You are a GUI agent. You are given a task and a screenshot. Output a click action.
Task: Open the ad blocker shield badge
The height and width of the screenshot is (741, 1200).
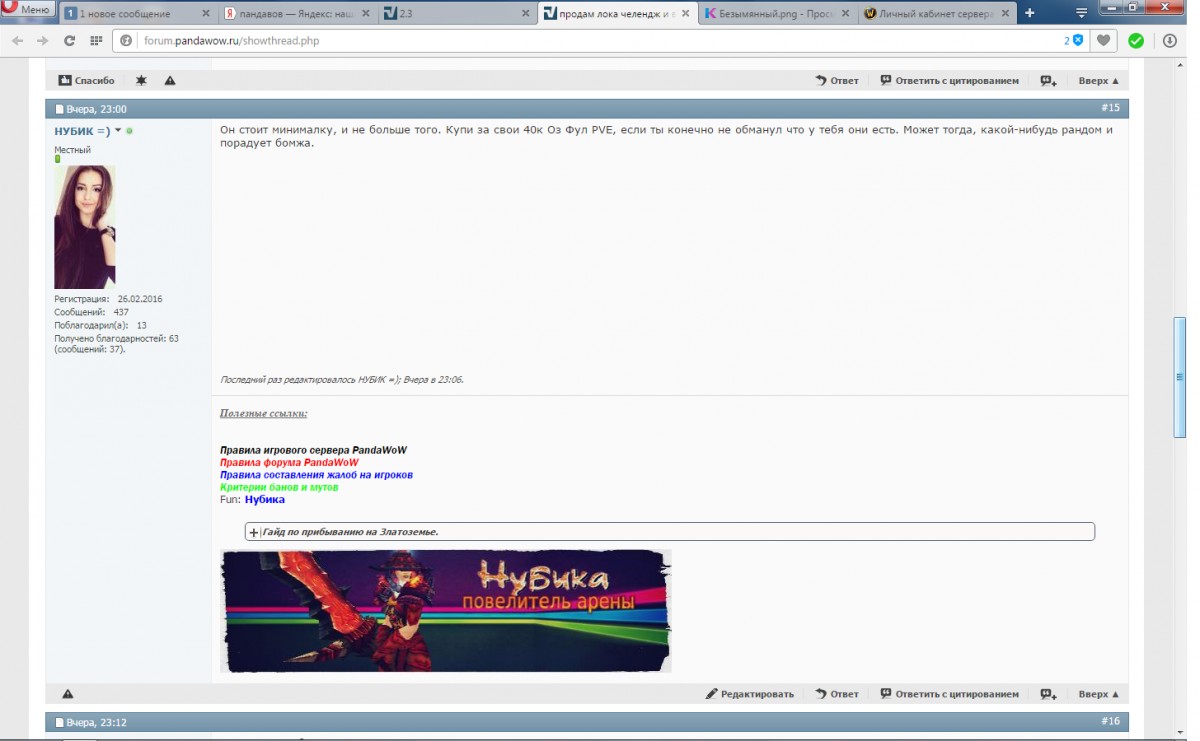[1073, 41]
